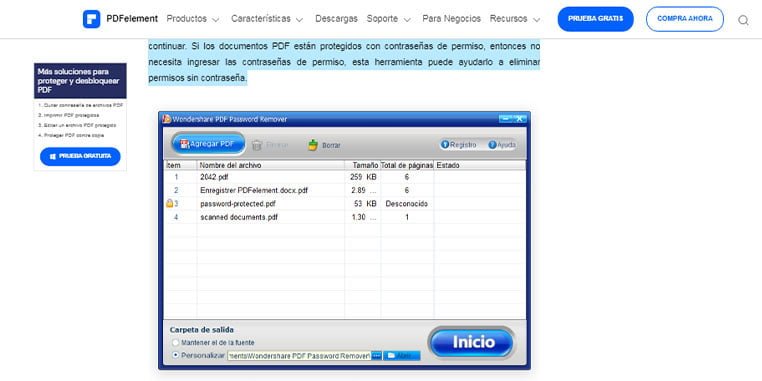Expand the Características menu

pyautogui.click(x=267, y=19)
